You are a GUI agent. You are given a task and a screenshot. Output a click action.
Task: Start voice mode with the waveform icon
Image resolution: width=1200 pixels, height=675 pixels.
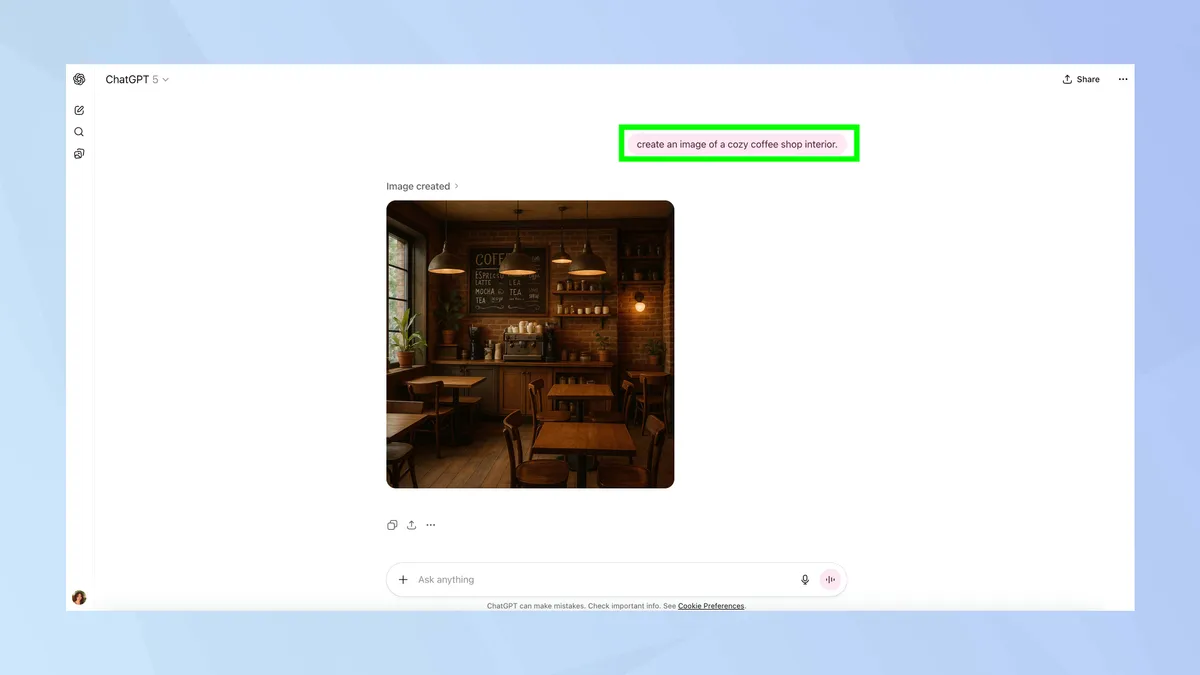tap(830, 579)
